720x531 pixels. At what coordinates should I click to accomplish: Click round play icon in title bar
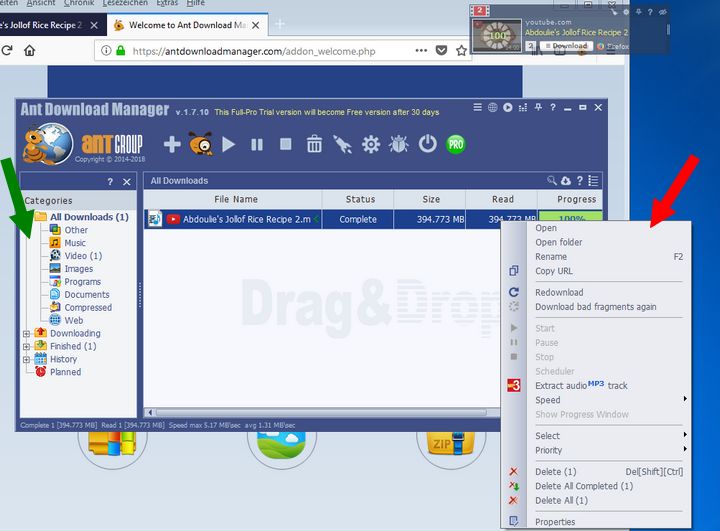point(507,107)
